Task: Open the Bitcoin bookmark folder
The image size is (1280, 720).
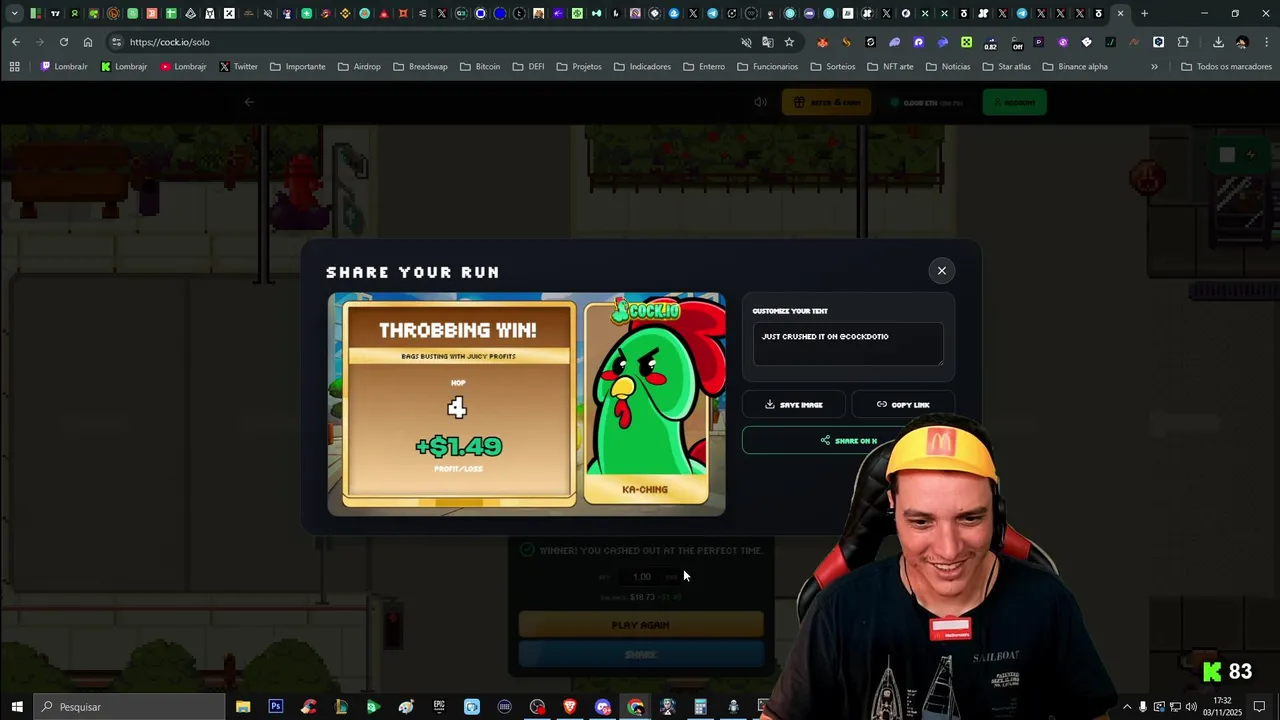Action: 480,67
